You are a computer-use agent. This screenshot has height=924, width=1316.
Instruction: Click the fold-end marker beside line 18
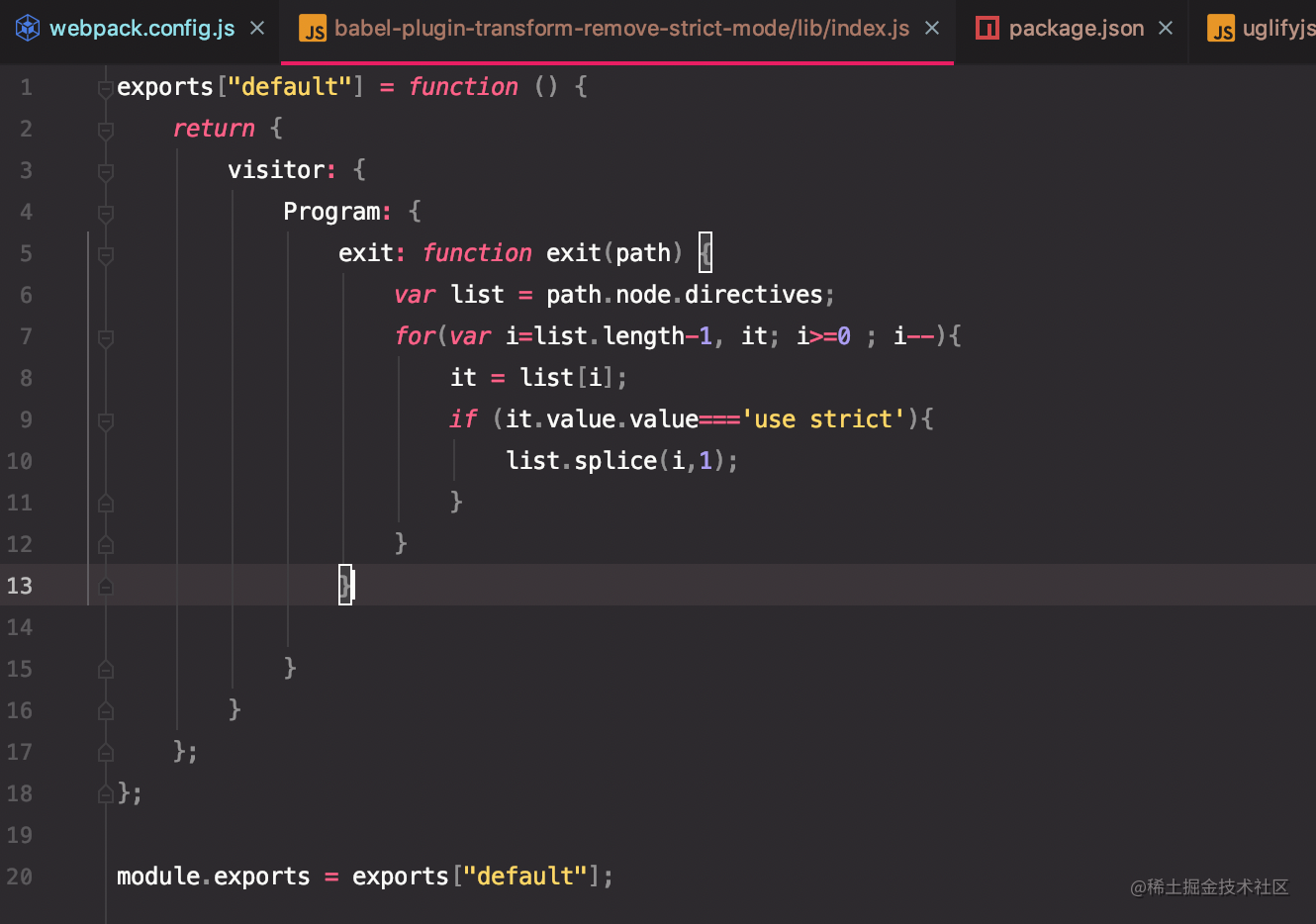coord(105,792)
